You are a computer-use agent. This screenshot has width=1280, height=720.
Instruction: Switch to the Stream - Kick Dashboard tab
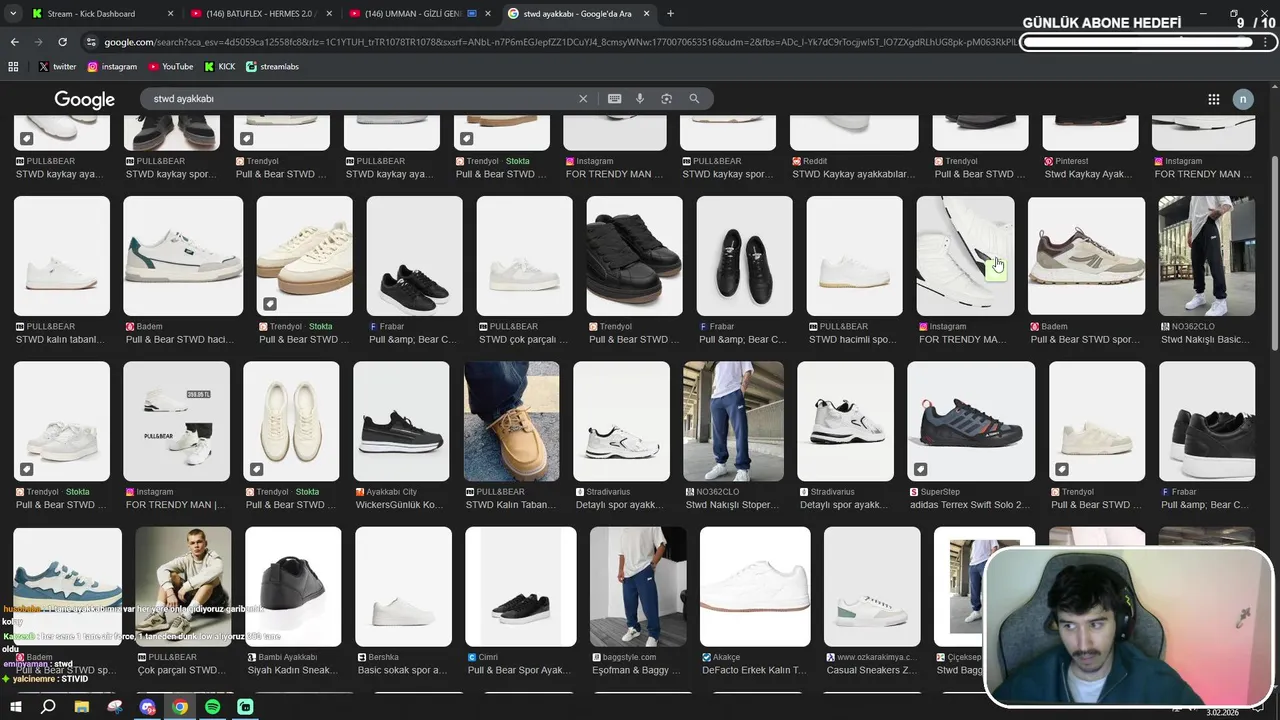pos(100,14)
